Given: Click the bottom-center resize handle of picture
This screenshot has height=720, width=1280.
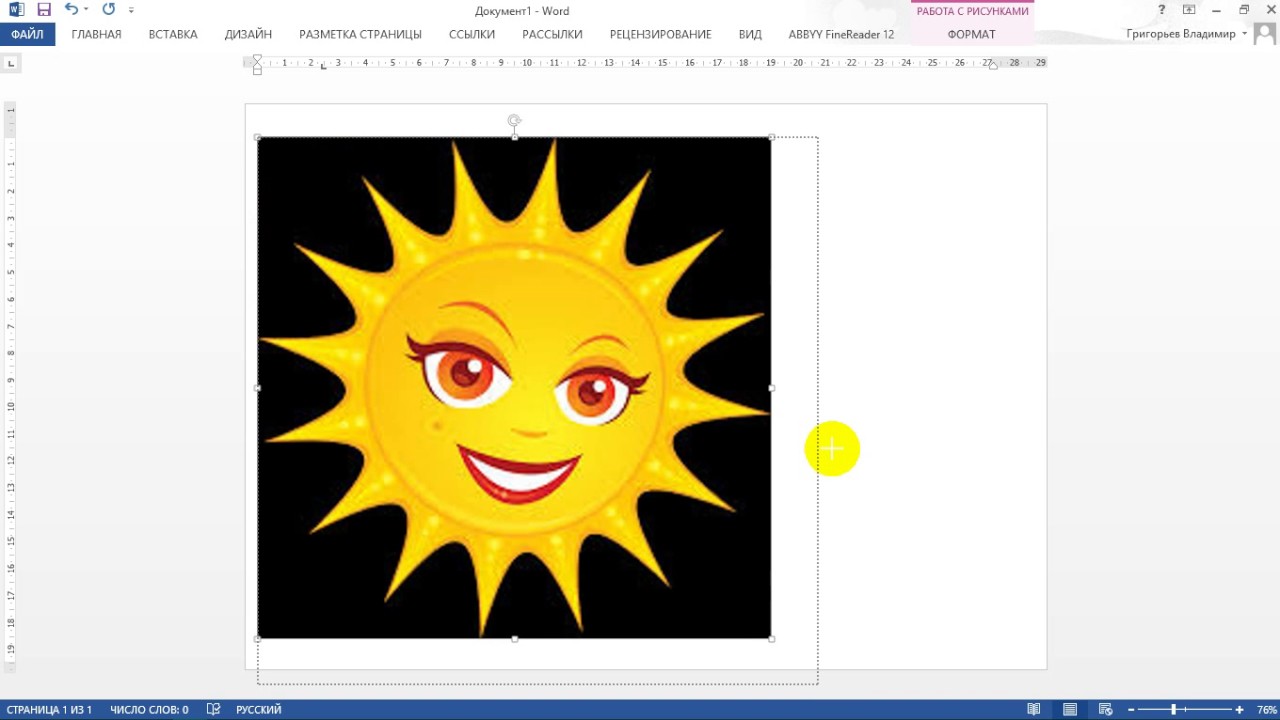Looking at the screenshot, I should pyautogui.click(x=514, y=638).
